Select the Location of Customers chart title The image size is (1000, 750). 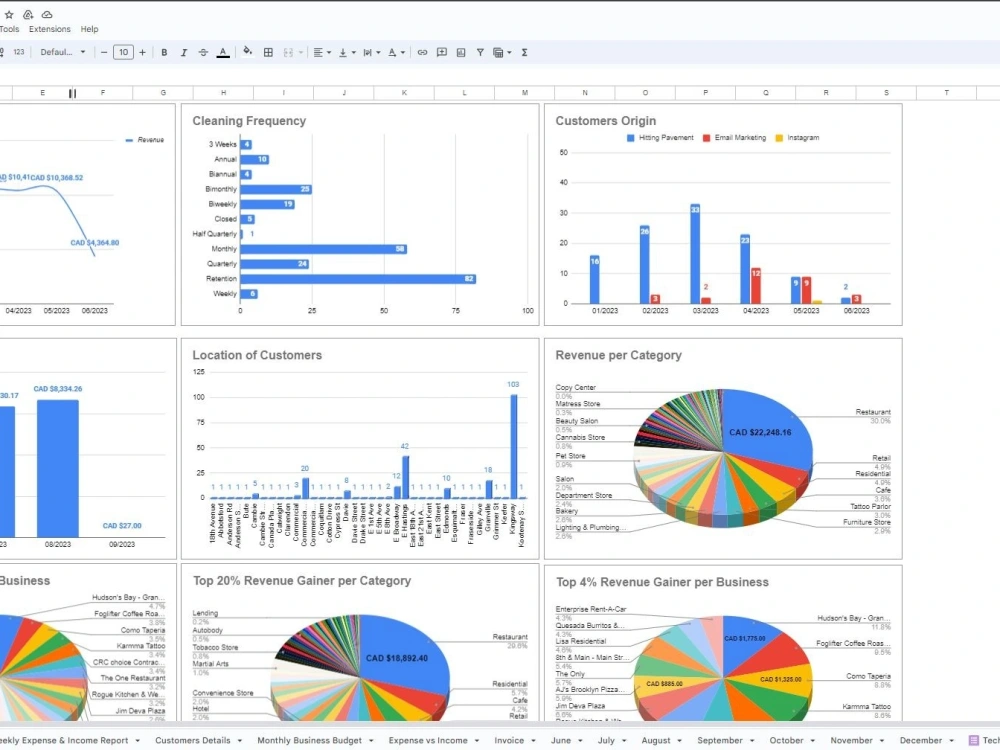[x=257, y=355]
